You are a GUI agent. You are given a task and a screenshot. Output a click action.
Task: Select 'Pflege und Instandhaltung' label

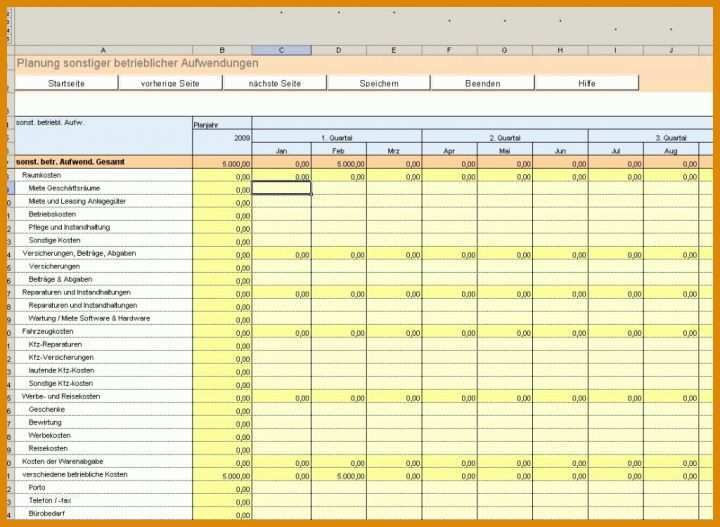click(x=69, y=227)
